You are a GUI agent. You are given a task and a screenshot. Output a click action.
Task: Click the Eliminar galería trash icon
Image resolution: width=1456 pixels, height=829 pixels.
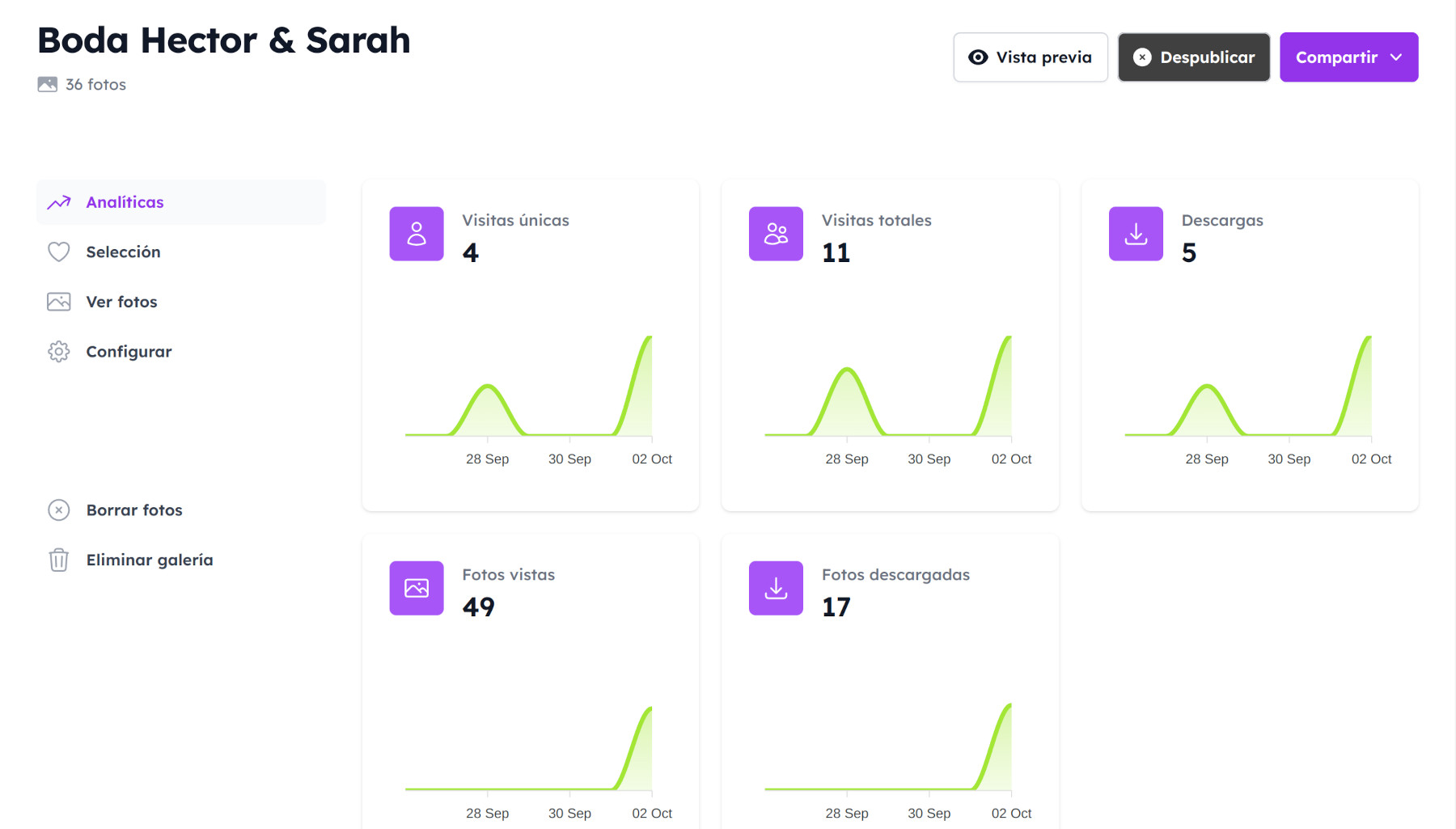point(59,560)
